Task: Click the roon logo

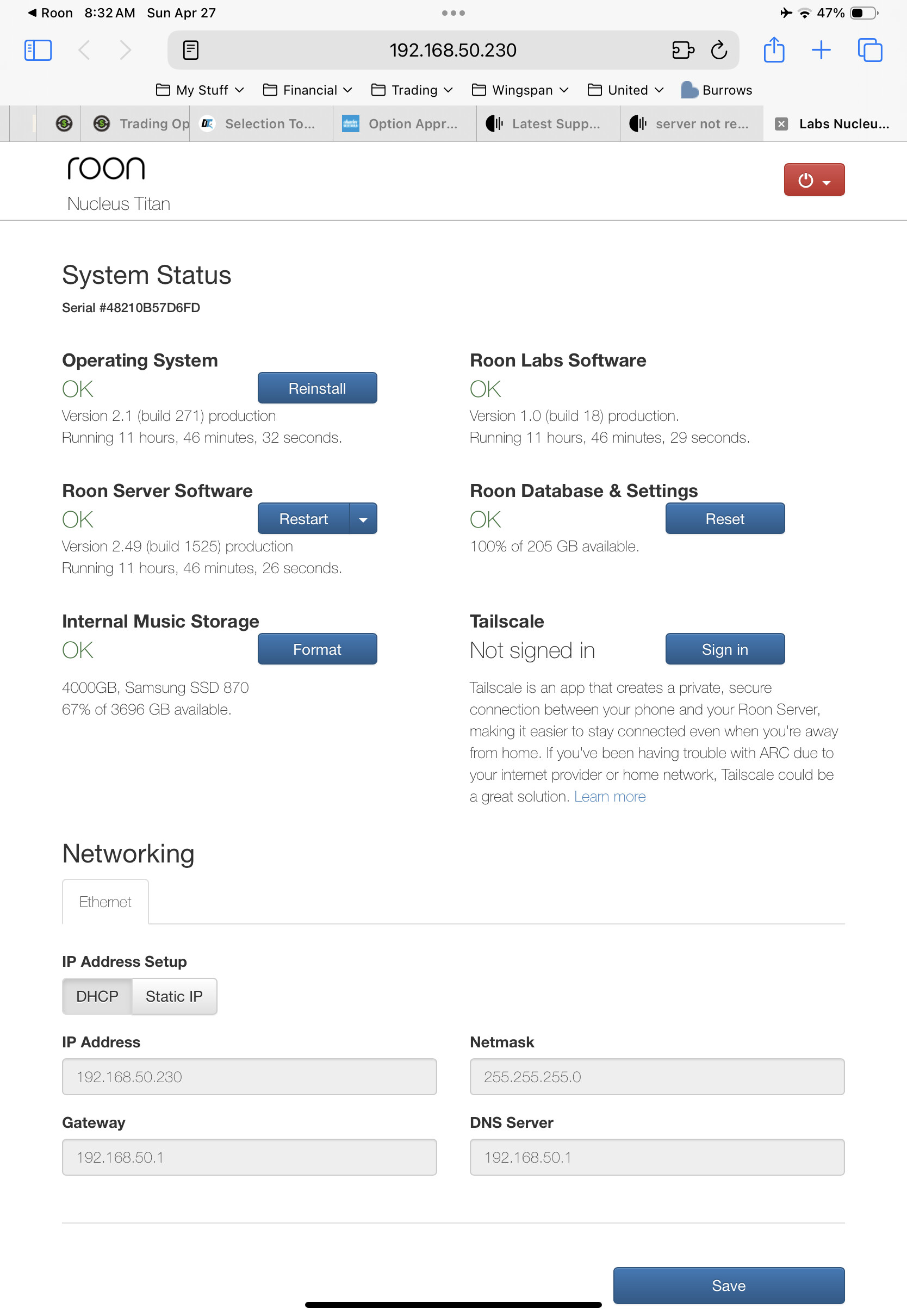Action: pyautogui.click(x=106, y=168)
